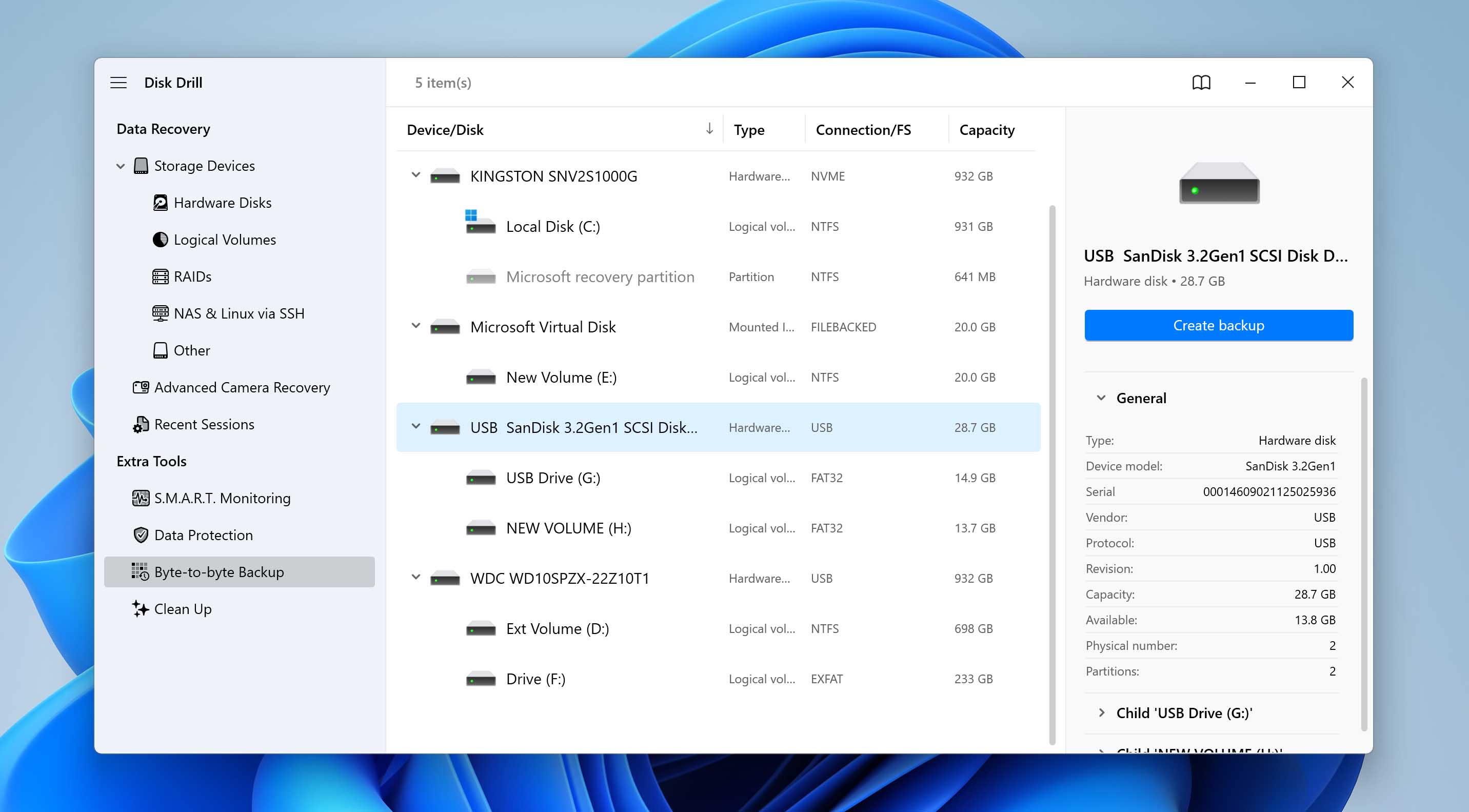Open RAIDs in the sidebar
This screenshot has height=812, width=1469.
click(x=192, y=276)
